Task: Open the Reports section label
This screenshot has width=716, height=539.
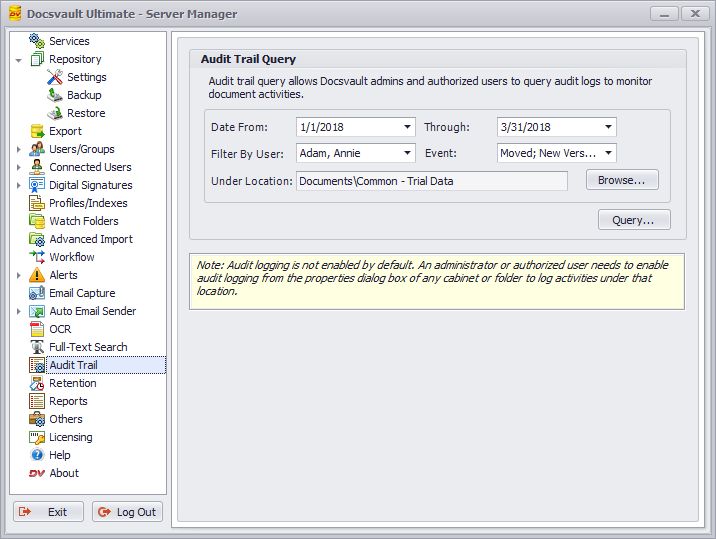Action: point(68,401)
